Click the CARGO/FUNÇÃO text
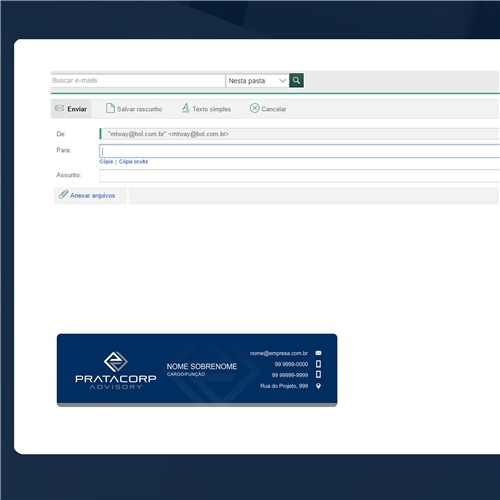 [186, 374]
